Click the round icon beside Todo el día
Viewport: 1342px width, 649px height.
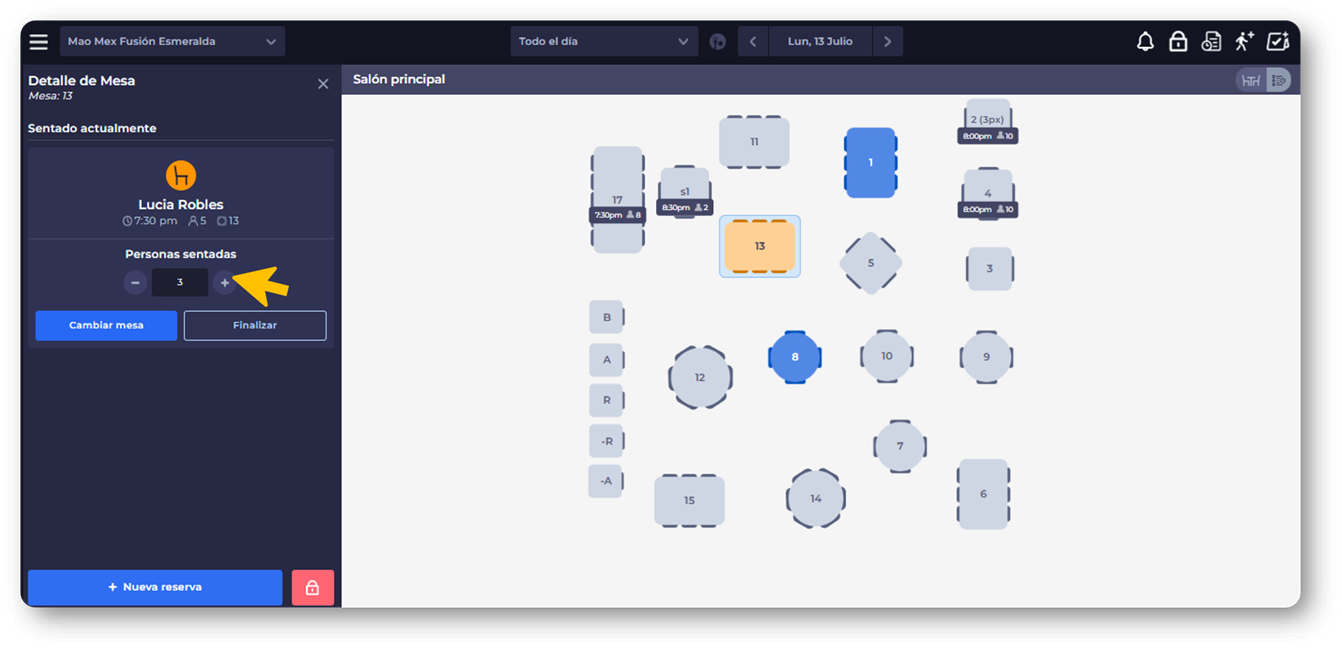(717, 42)
